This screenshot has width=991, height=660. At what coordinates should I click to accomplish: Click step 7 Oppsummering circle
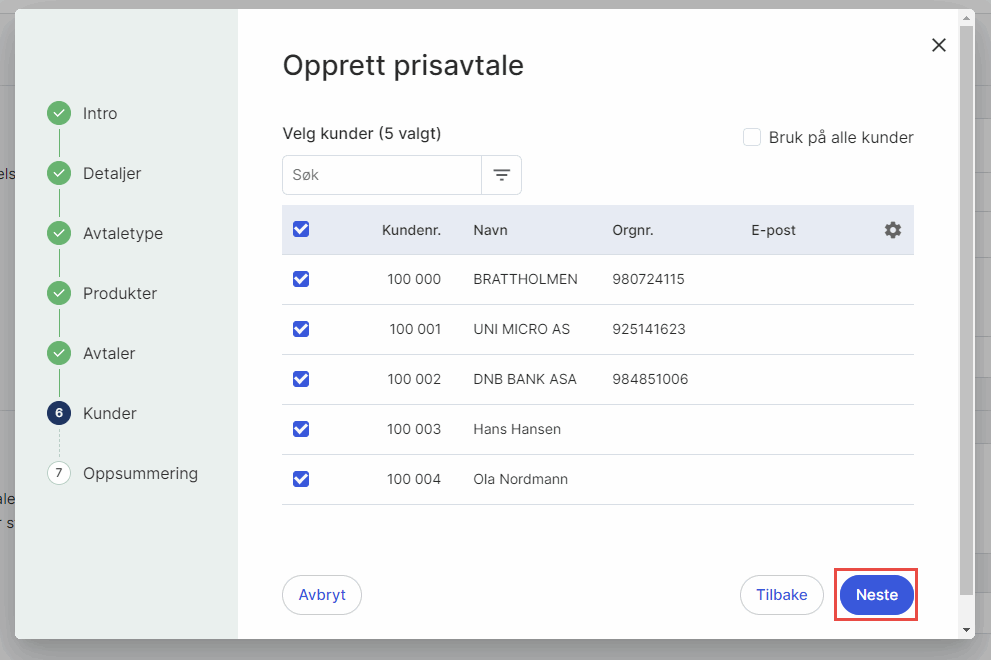click(x=59, y=473)
